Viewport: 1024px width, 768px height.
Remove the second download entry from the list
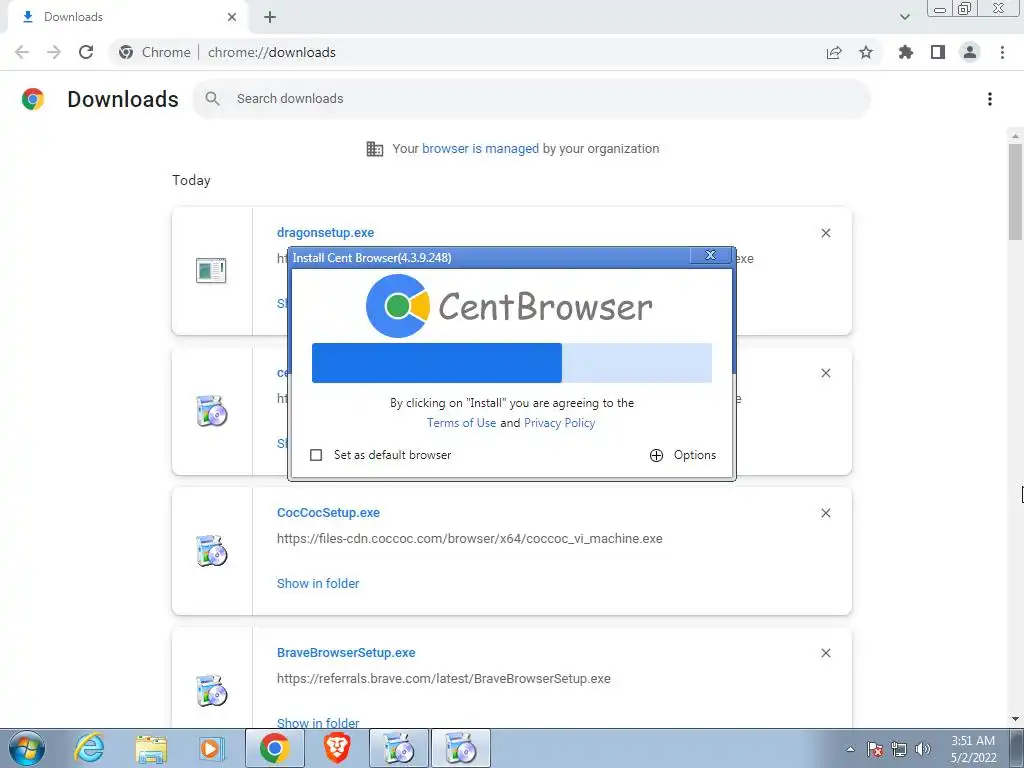tap(825, 373)
